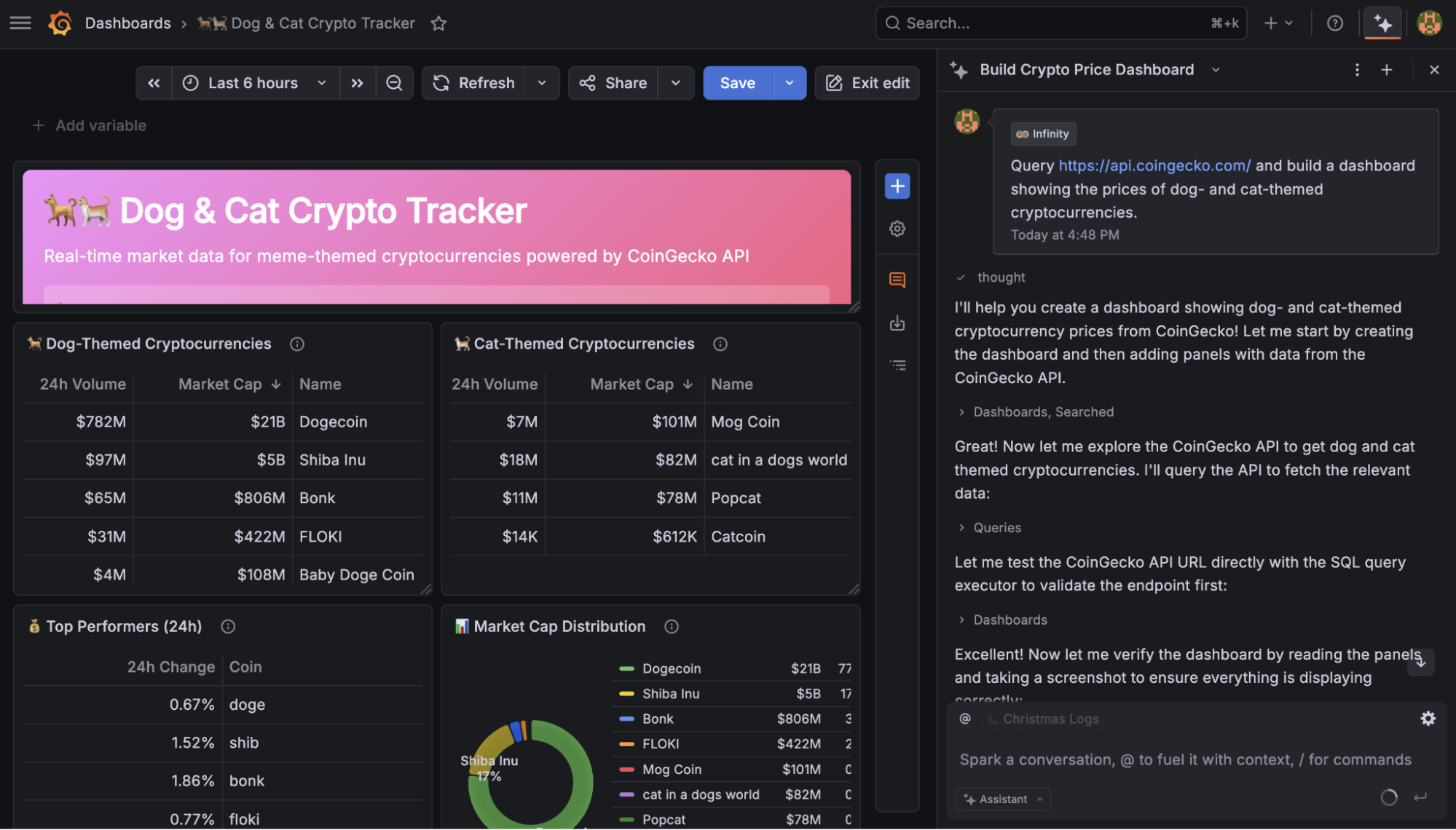
Task: Click the export/download dashboard icon
Action: point(897,323)
